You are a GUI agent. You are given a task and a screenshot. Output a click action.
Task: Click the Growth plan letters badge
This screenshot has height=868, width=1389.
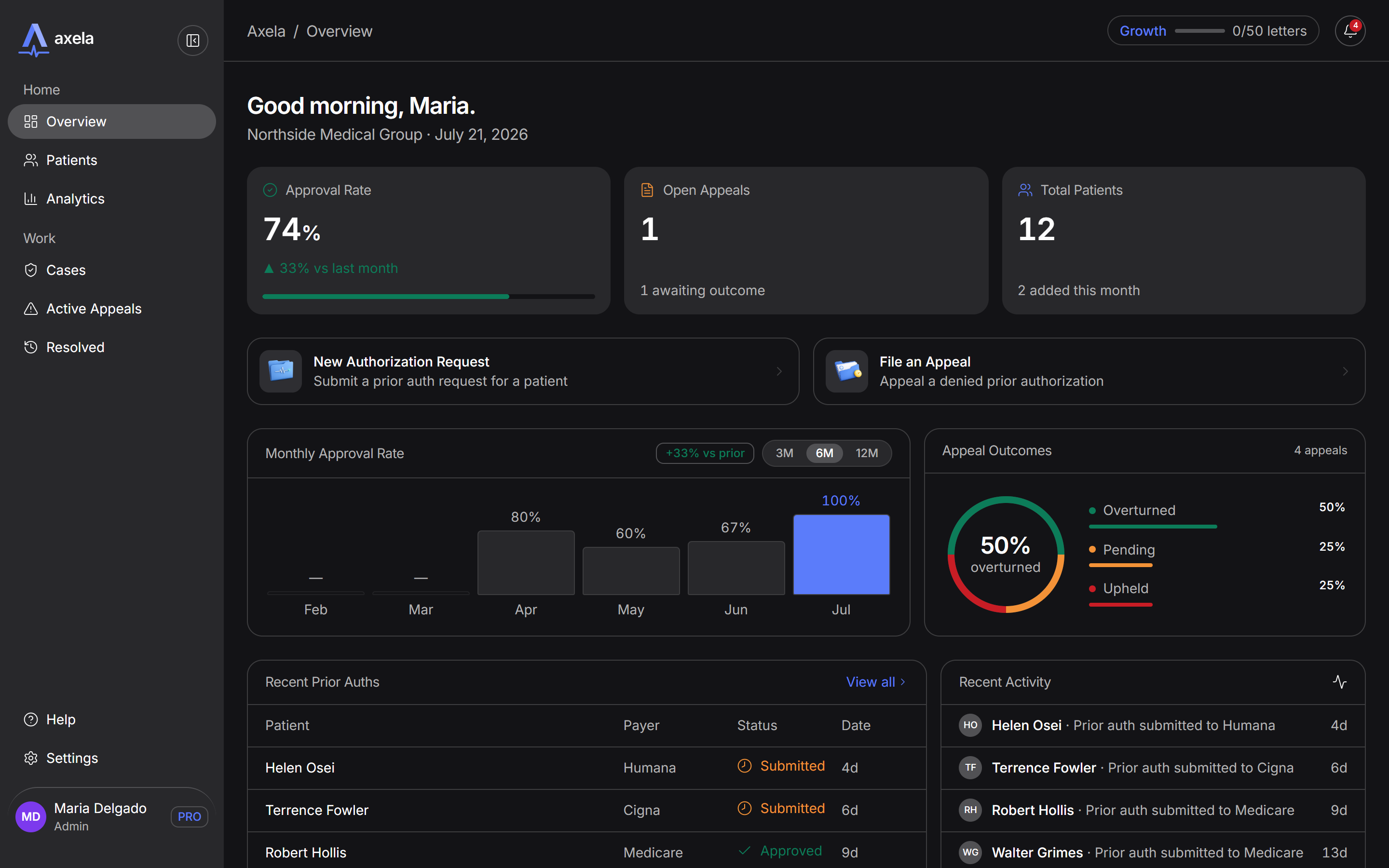click(1213, 31)
